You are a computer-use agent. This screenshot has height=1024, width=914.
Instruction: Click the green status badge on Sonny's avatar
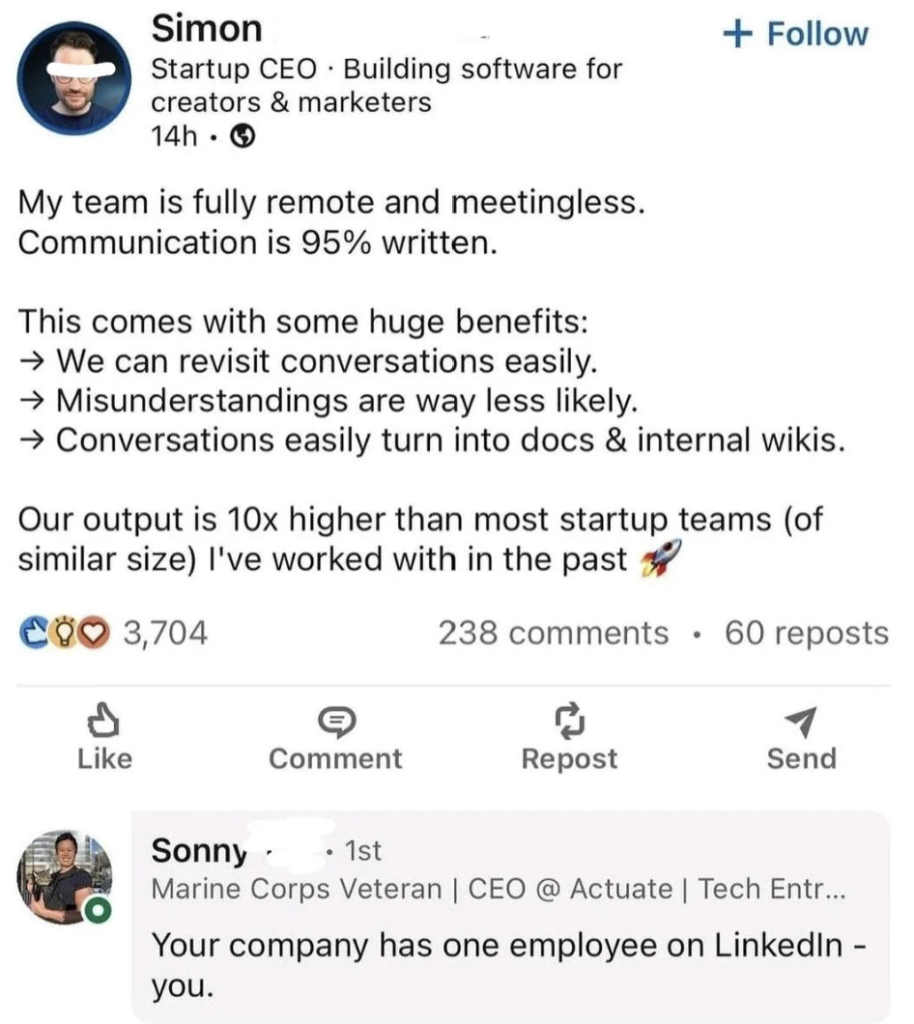[99, 910]
